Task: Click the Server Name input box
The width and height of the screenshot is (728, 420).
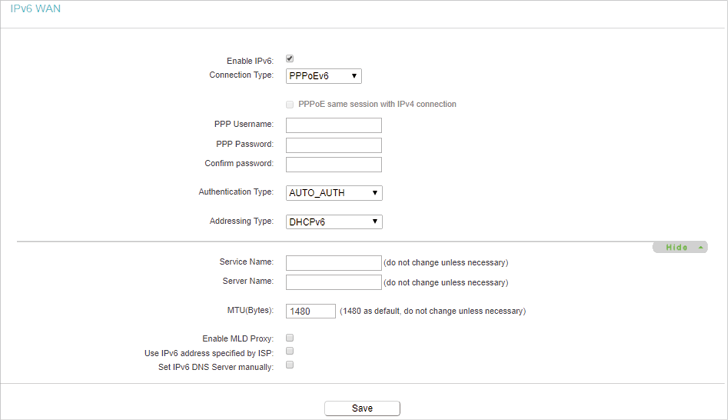Action: coord(334,282)
